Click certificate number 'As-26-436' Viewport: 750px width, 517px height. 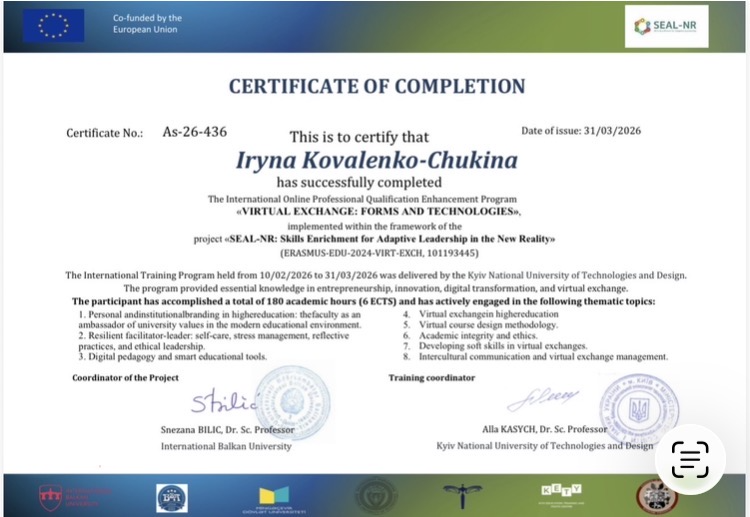195,132
